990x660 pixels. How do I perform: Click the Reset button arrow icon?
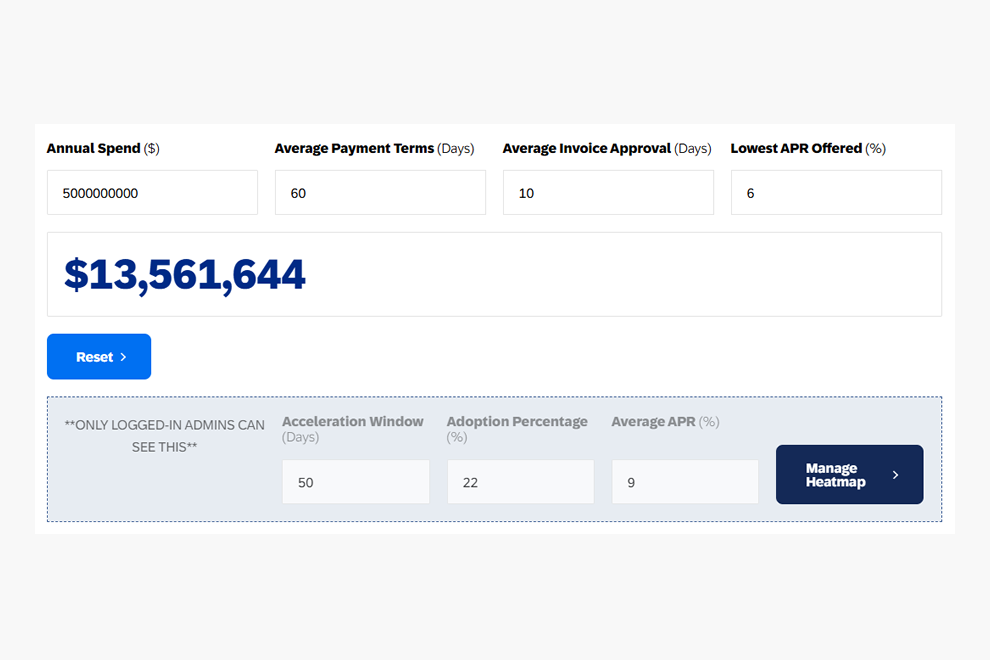click(x=124, y=356)
